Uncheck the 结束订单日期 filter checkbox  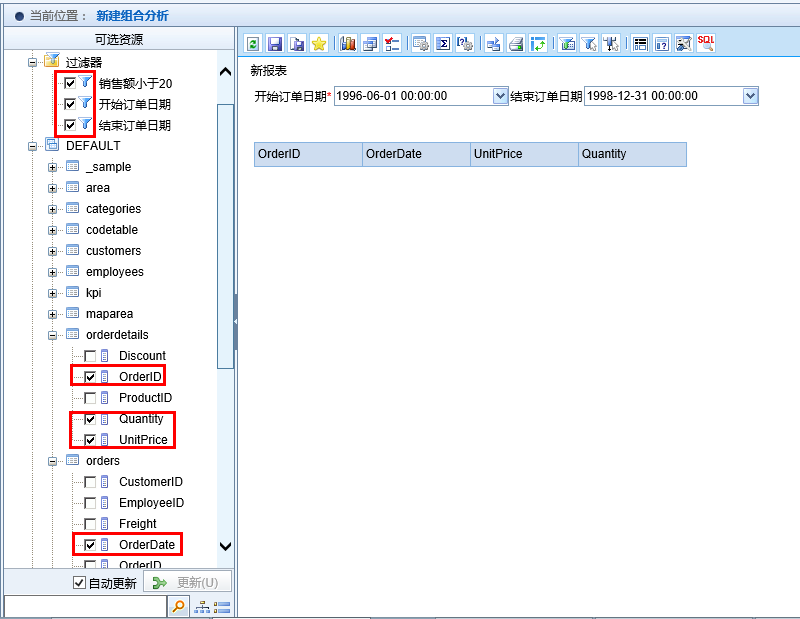(x=70, y=125)
